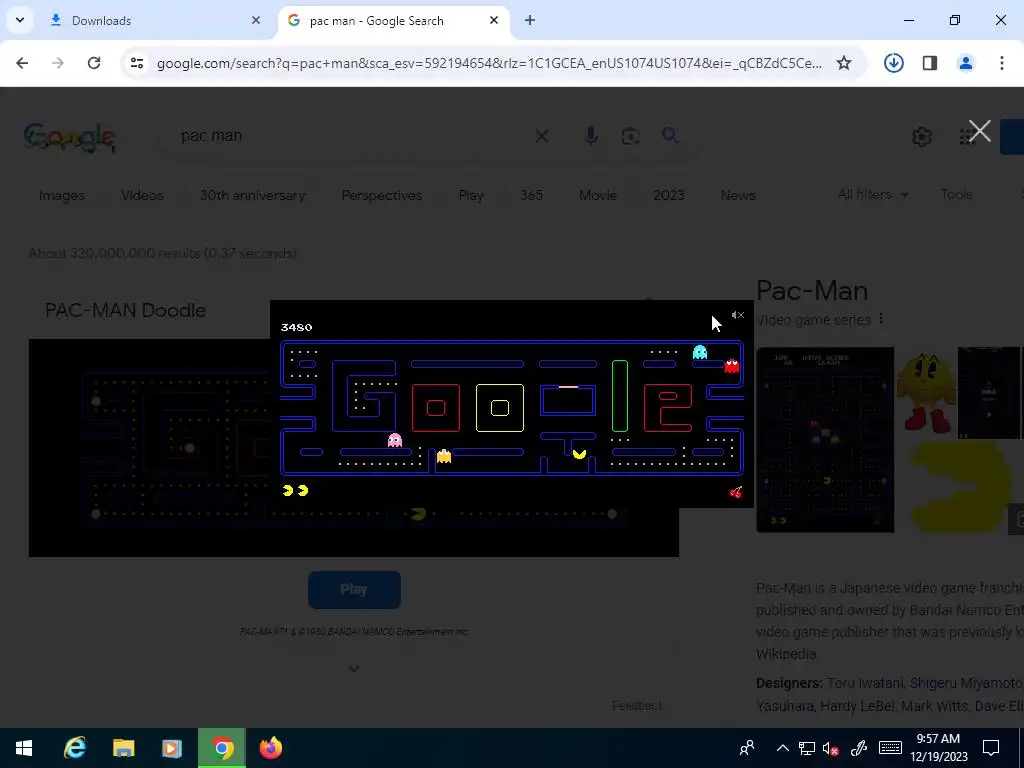Select the 30th anniversary filter chip
The width and height of the screenshot is (1024, 768).
click(252, 195)
